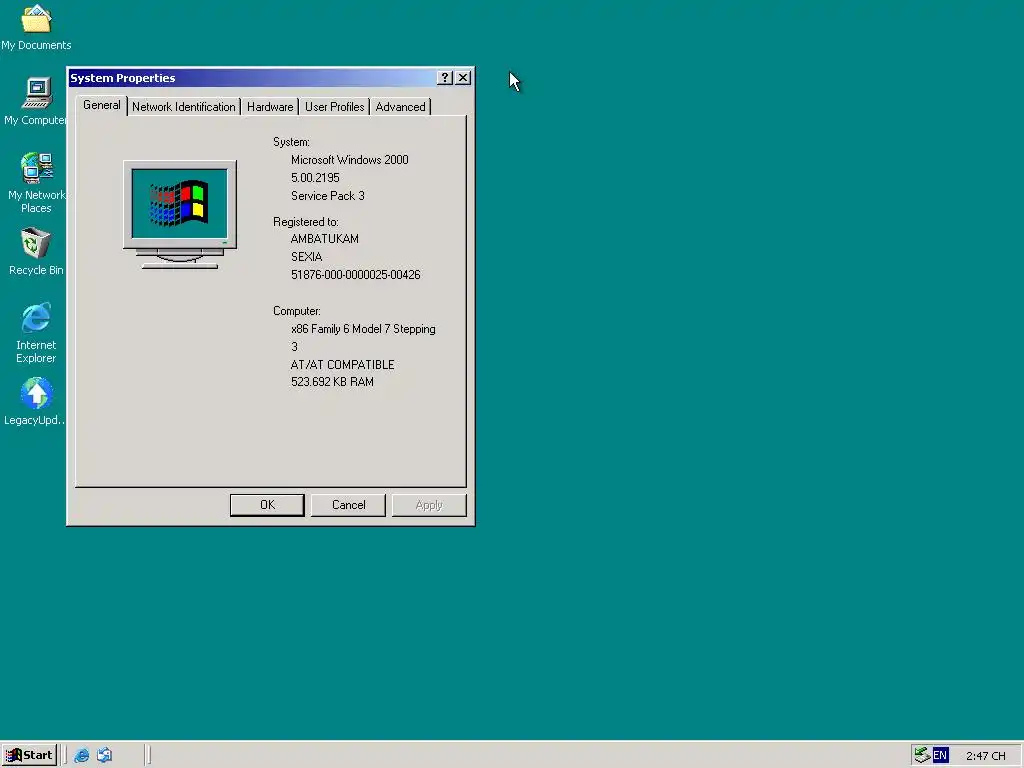Click the 523.692 KB RAM value
This screenshot has width=1024, height=768.
[332, 382]
